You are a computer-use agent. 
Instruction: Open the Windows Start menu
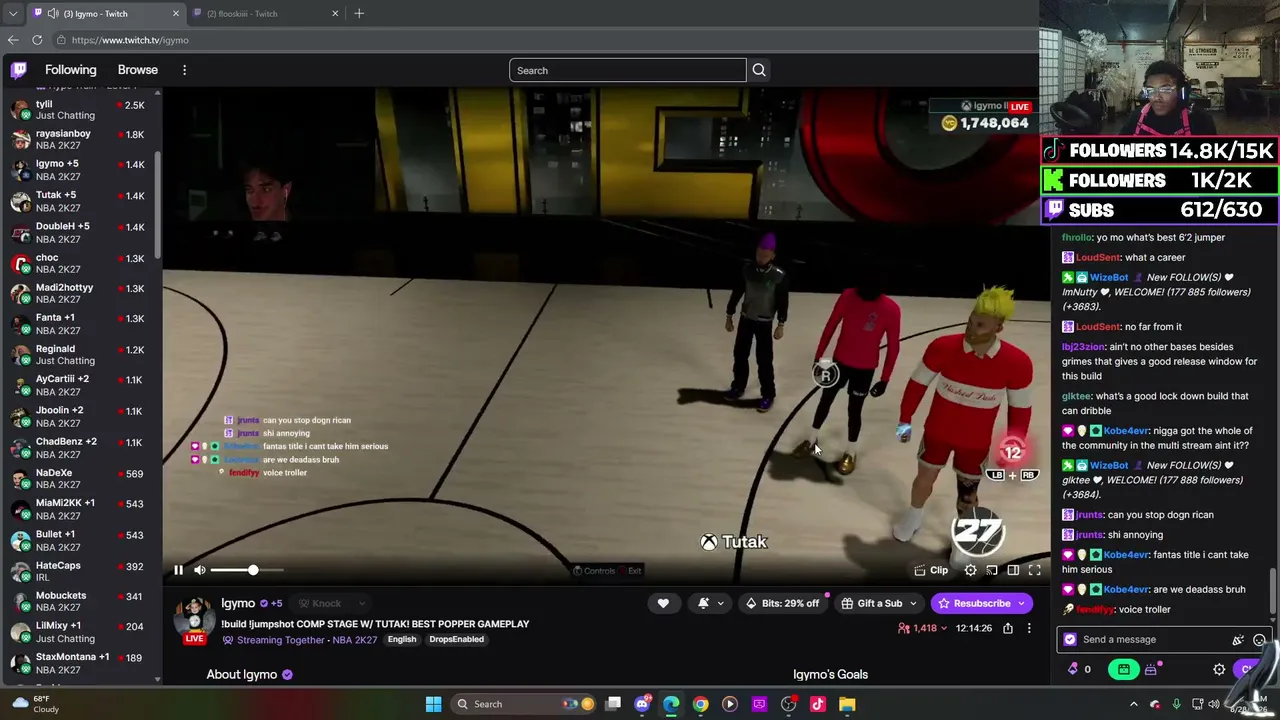433,704
